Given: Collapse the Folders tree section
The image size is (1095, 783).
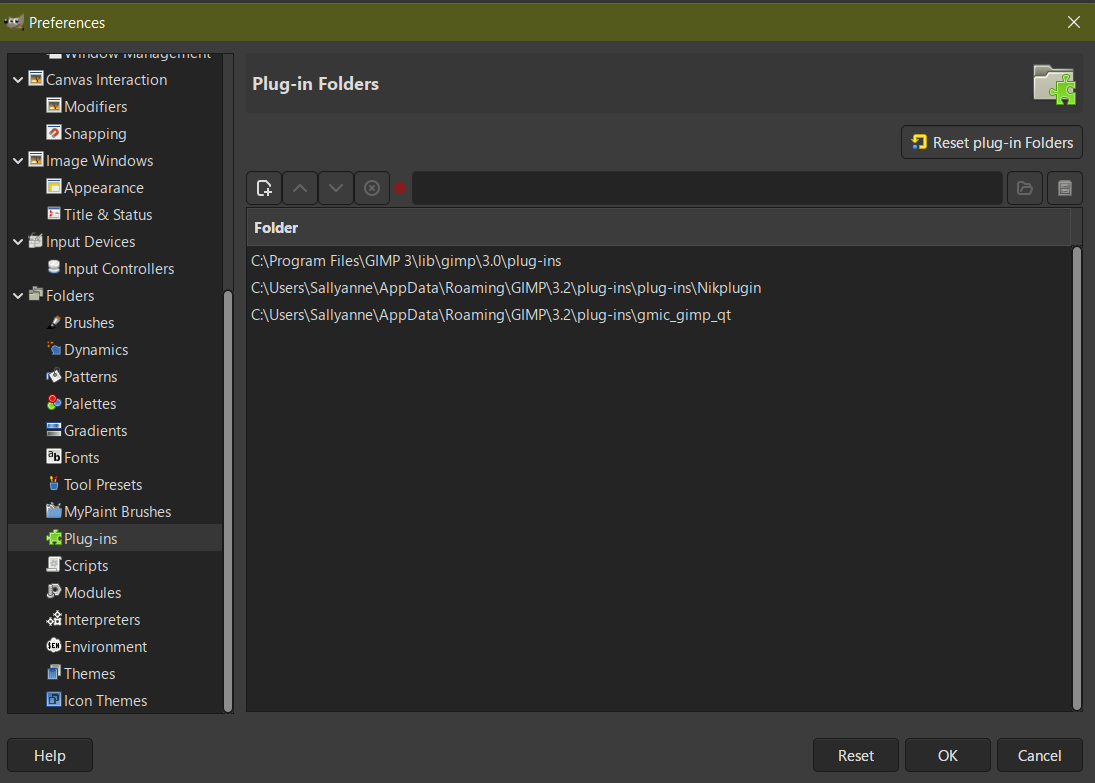Looking at the screenshot, I should 18,295.
